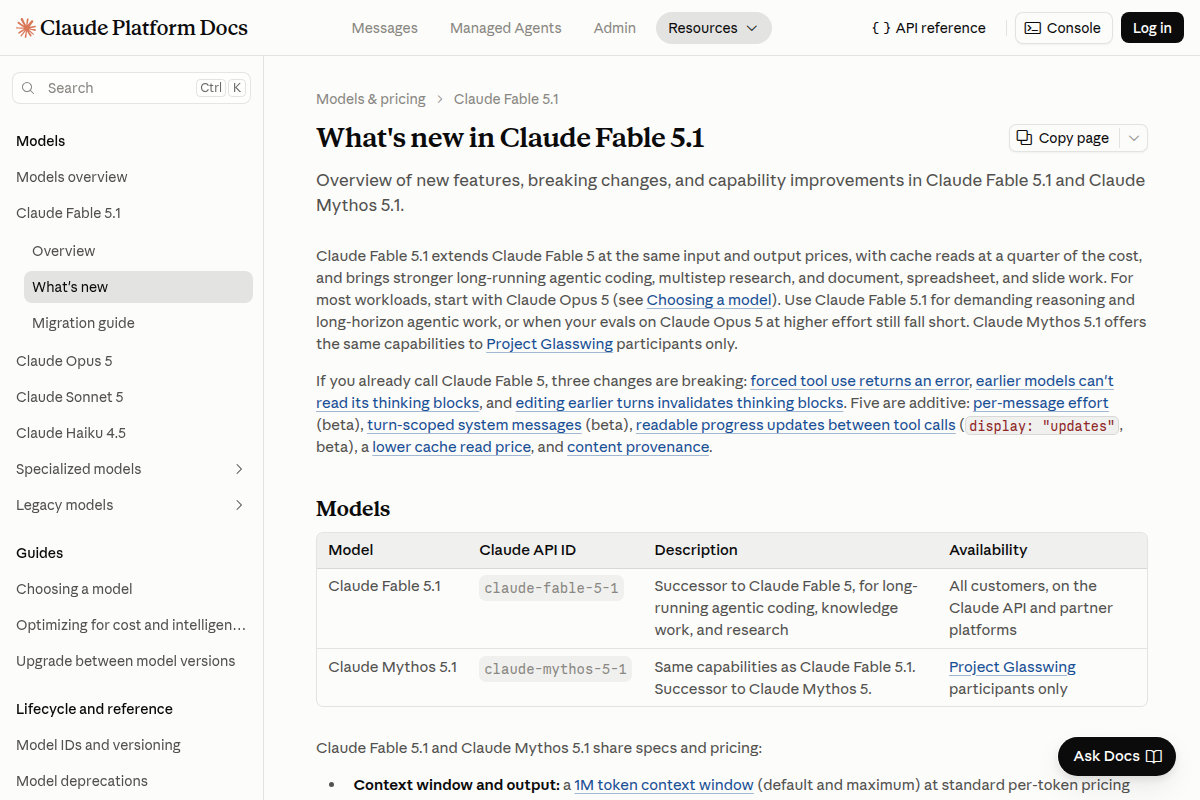Follow the Choosing a model inline link
The height and width of the screenshot is (800, 1200).
click(709, 300)
